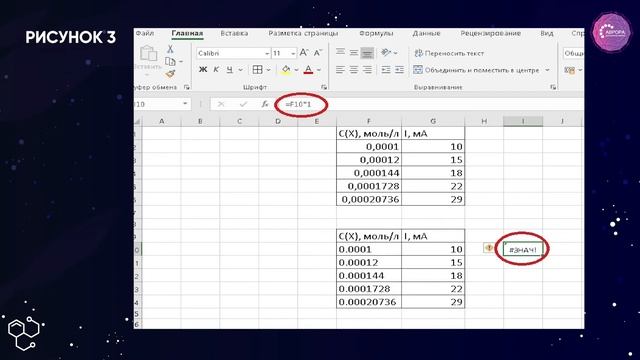Select cell with 0.0001728
Viewport: 640px width, 360px height.
(369, 289)
